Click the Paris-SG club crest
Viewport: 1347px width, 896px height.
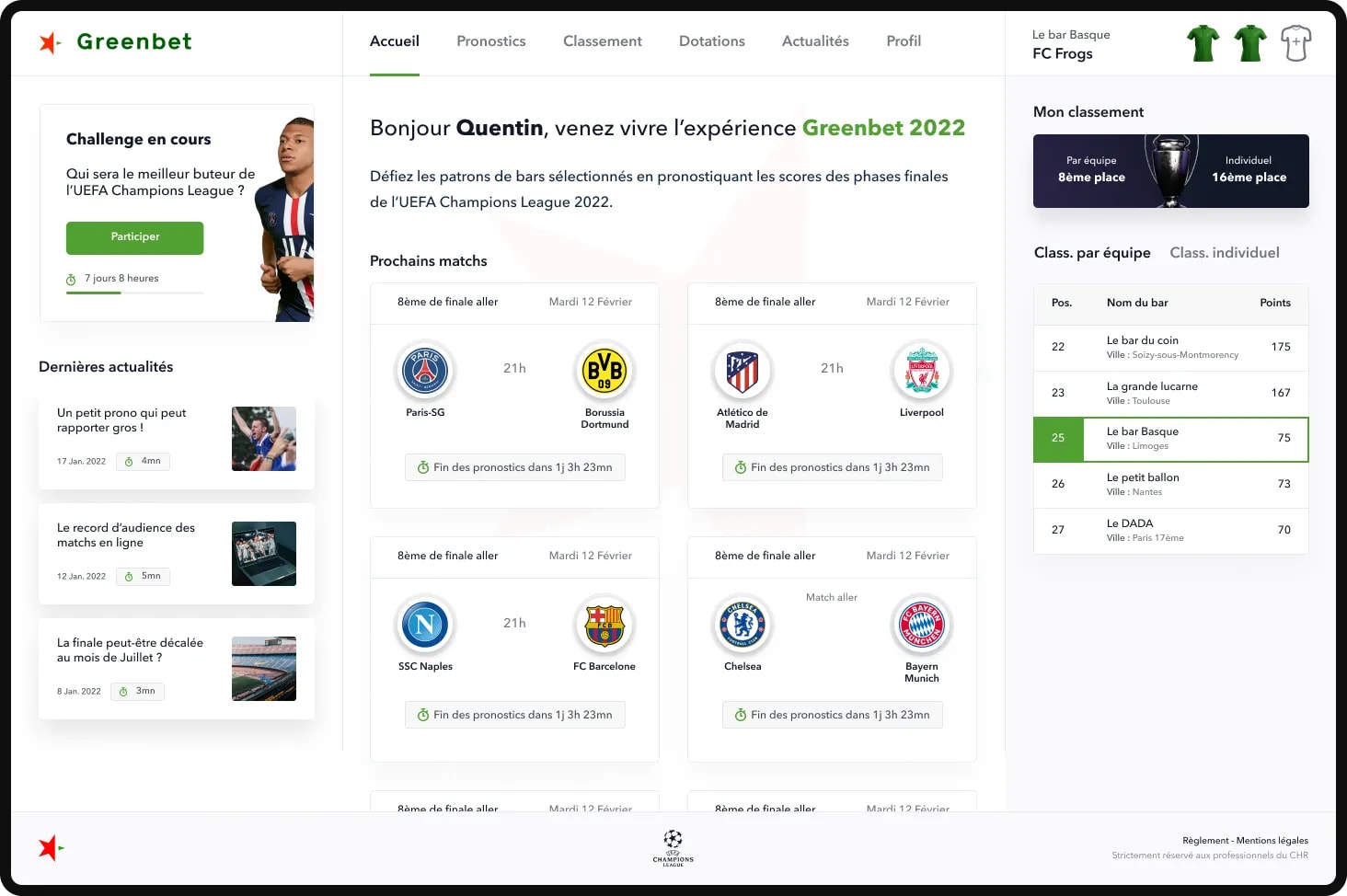(425, 371)
